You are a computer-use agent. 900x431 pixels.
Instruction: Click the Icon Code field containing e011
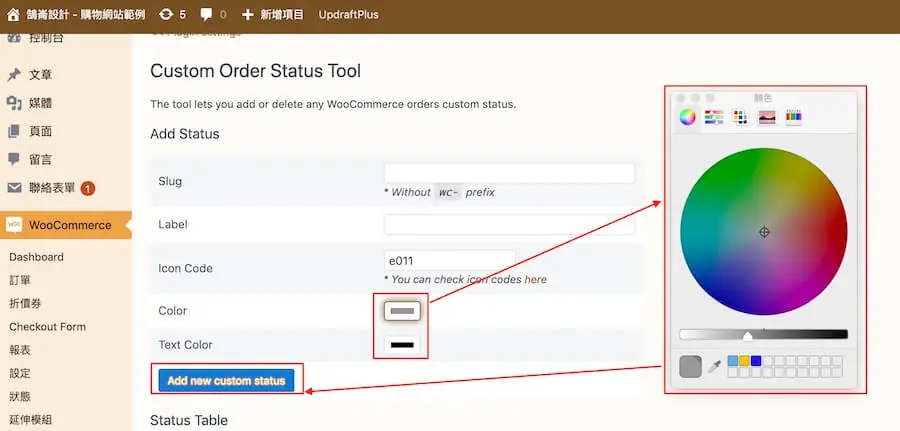449,261
